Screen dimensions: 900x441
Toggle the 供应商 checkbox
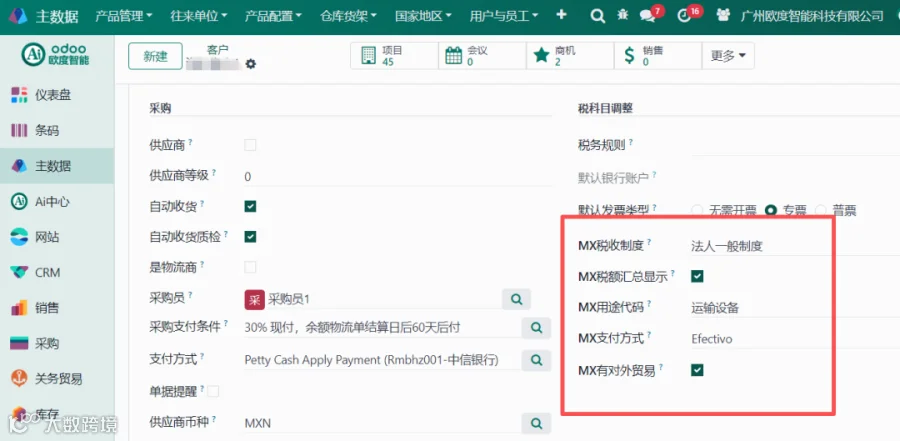[250, 145]
